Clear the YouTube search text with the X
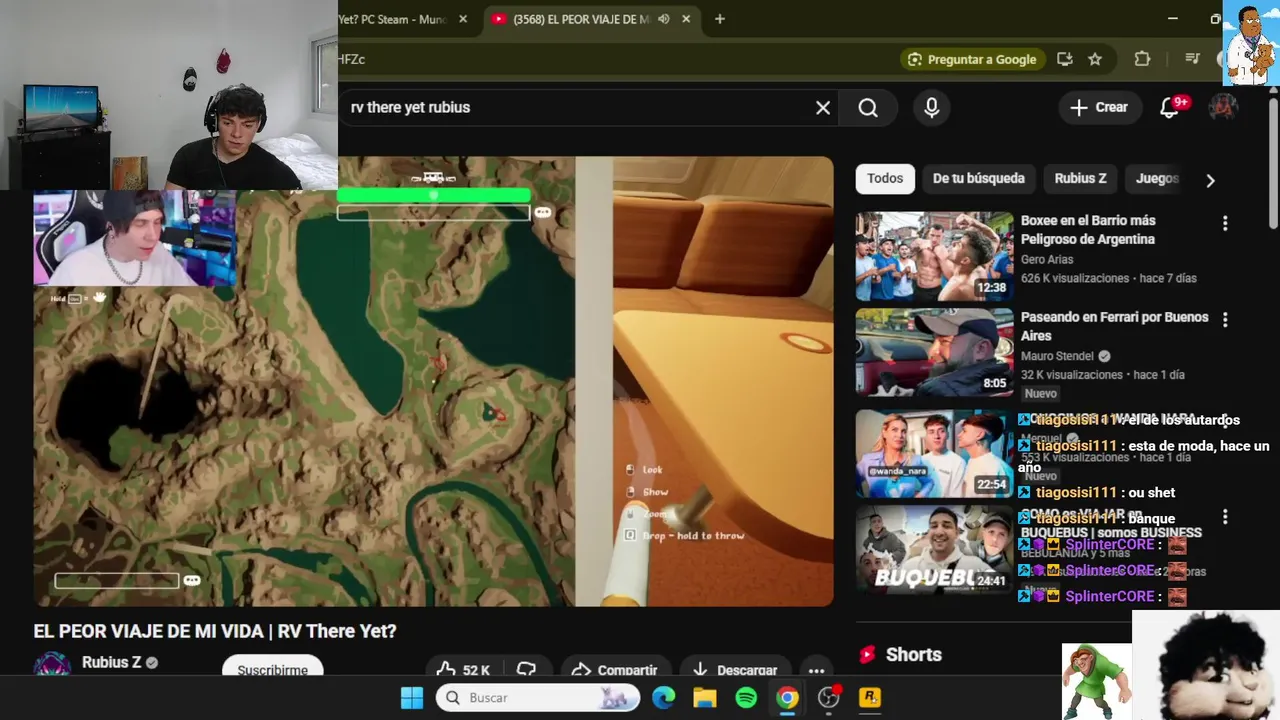1280x720 pixels. (823, 108)
